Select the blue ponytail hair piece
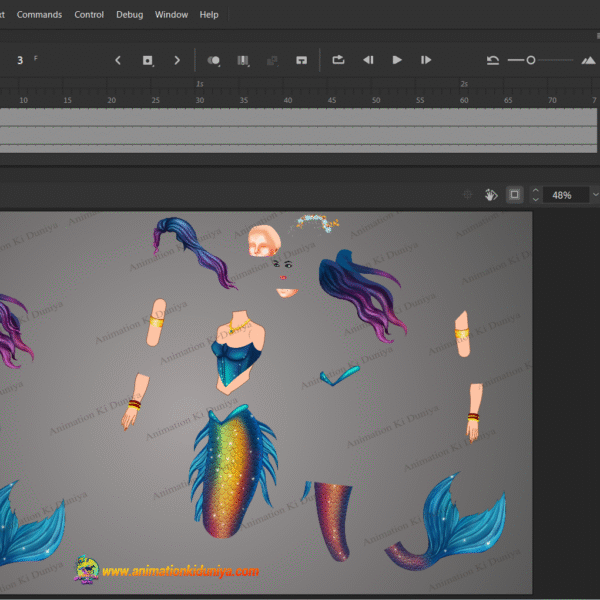The image size is (600, 600). pos(194,253)
